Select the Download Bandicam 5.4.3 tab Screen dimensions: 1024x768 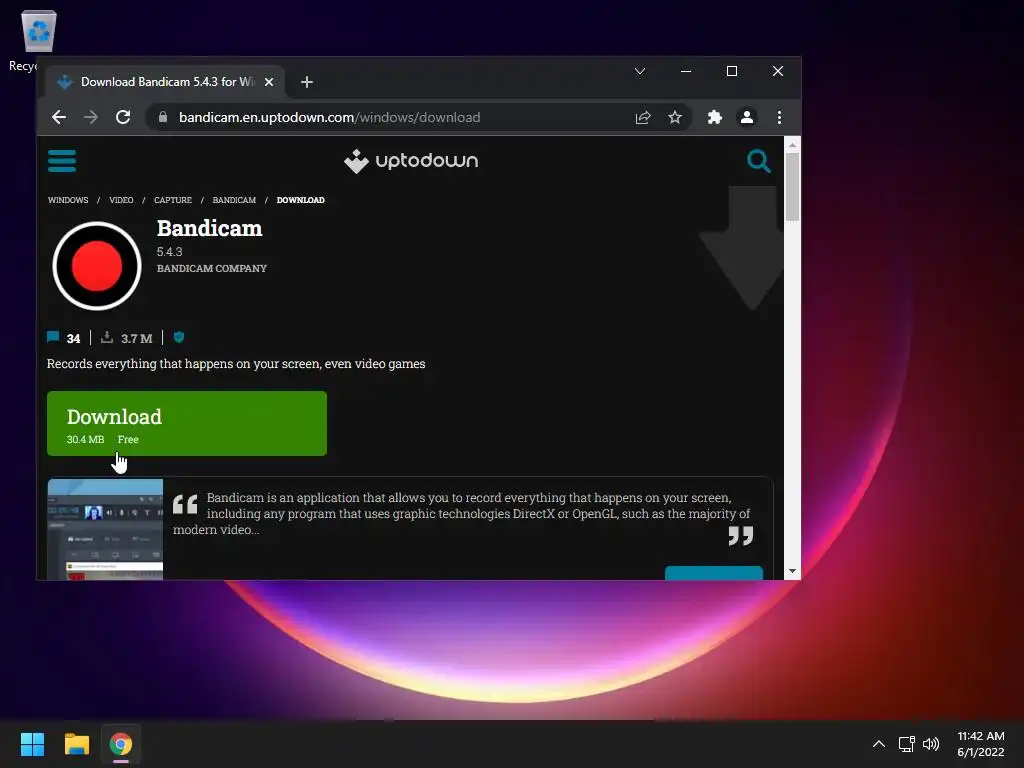click(x=165, y=82)
